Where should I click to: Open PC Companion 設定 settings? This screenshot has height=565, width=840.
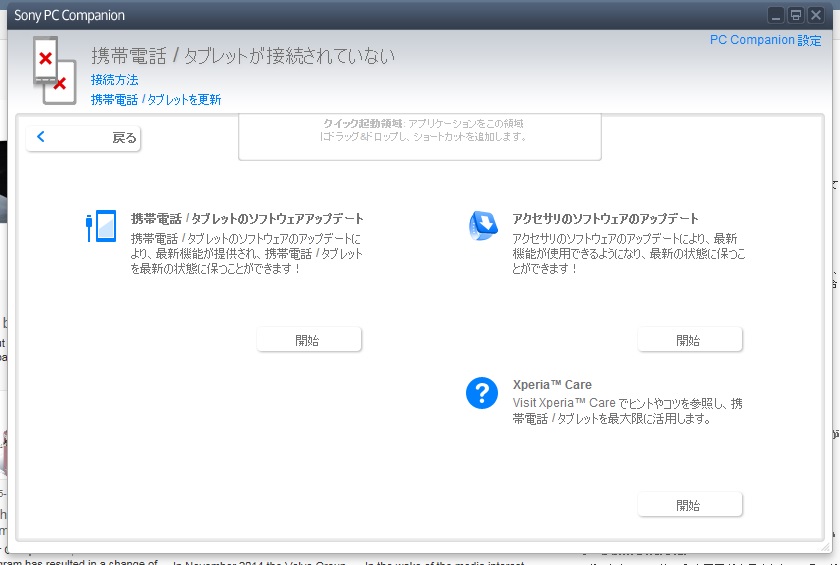coord(765,41)
